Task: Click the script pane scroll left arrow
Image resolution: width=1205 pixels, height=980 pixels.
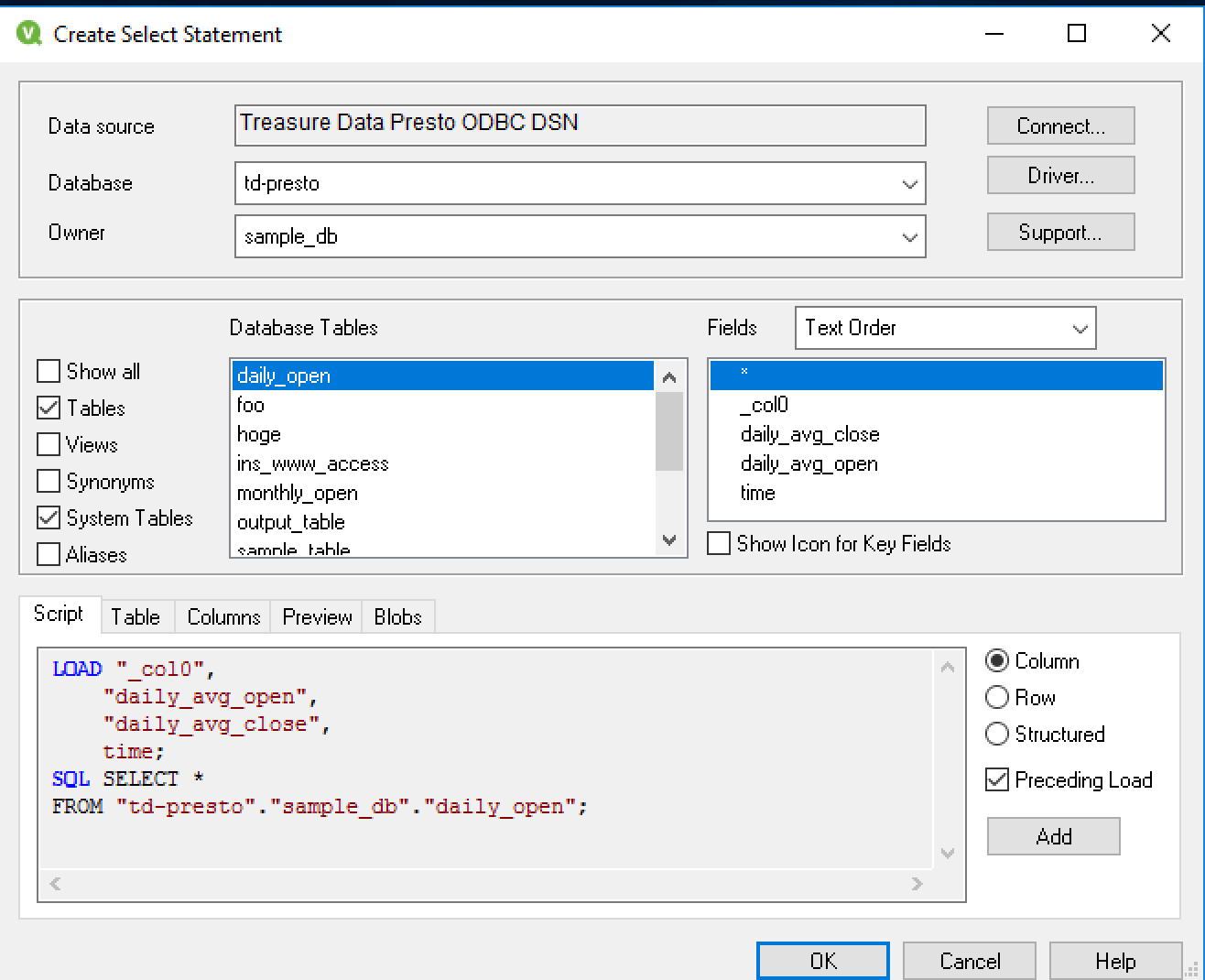Action: [55, 884]
